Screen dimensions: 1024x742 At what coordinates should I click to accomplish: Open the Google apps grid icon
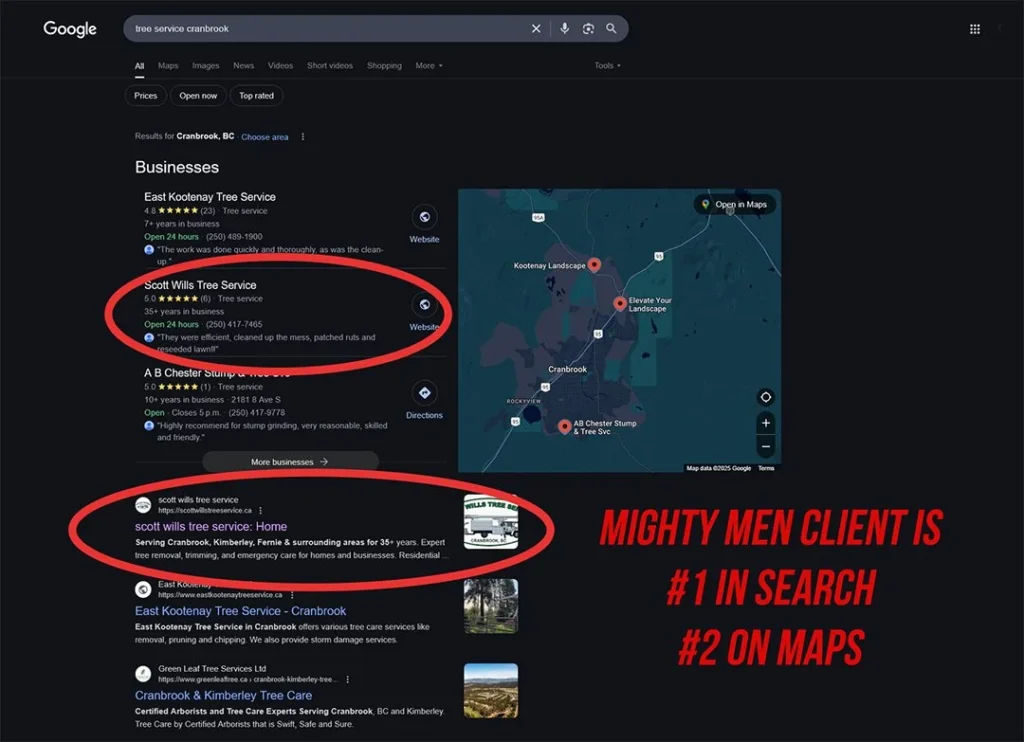974,29
